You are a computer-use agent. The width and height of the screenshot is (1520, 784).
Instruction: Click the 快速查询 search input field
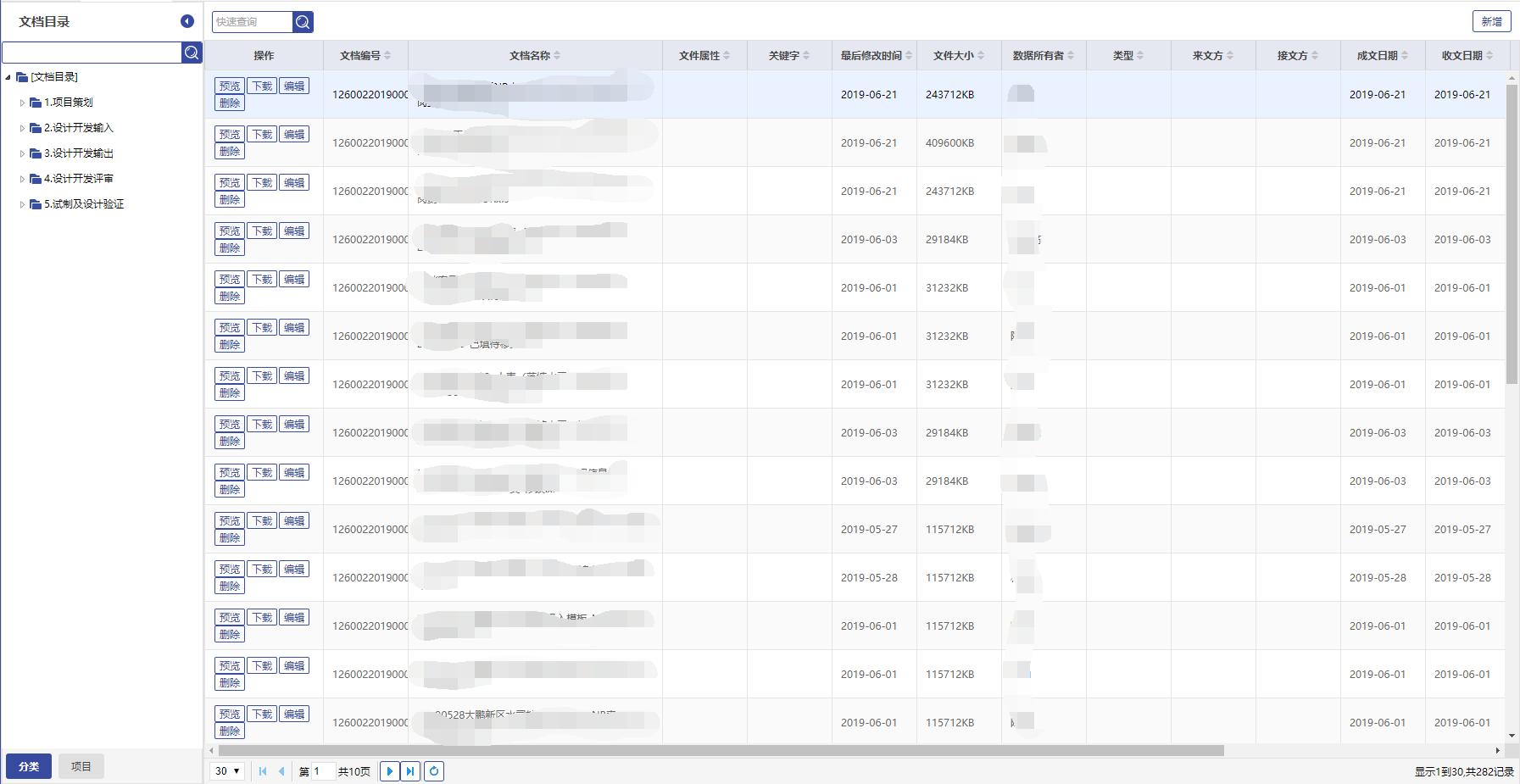click(252, 22)
